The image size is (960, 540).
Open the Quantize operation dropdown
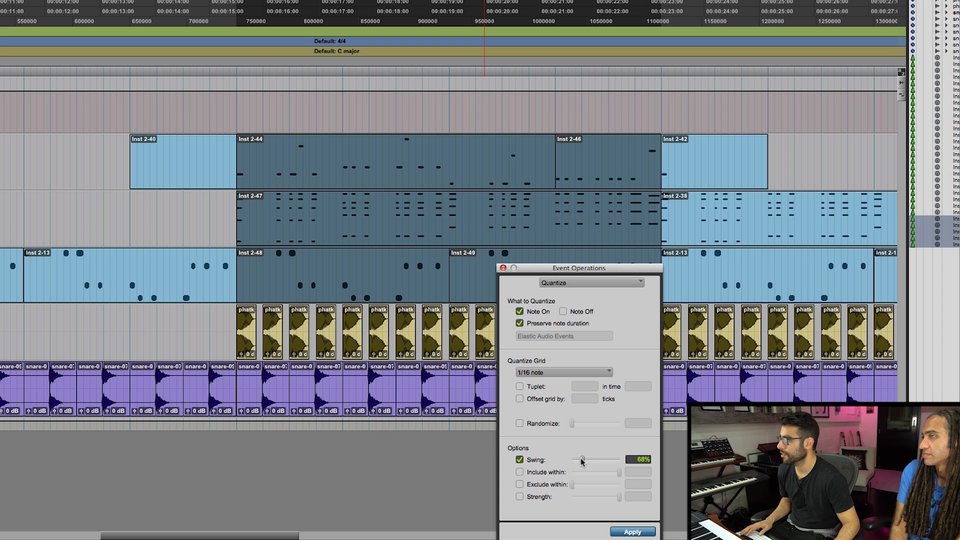(591, 283)
